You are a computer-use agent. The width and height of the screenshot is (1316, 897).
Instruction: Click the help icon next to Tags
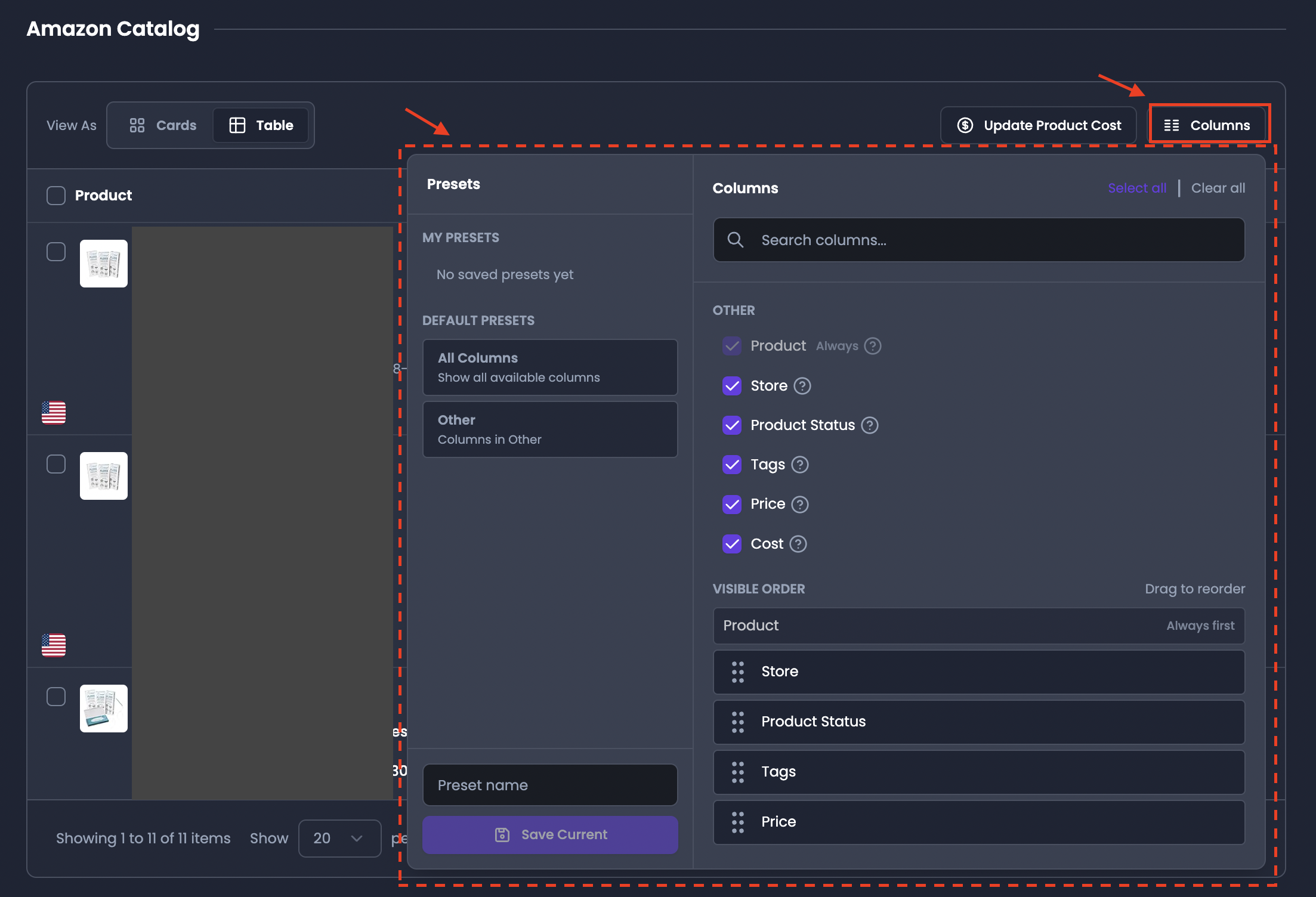[x=800, y=465]
